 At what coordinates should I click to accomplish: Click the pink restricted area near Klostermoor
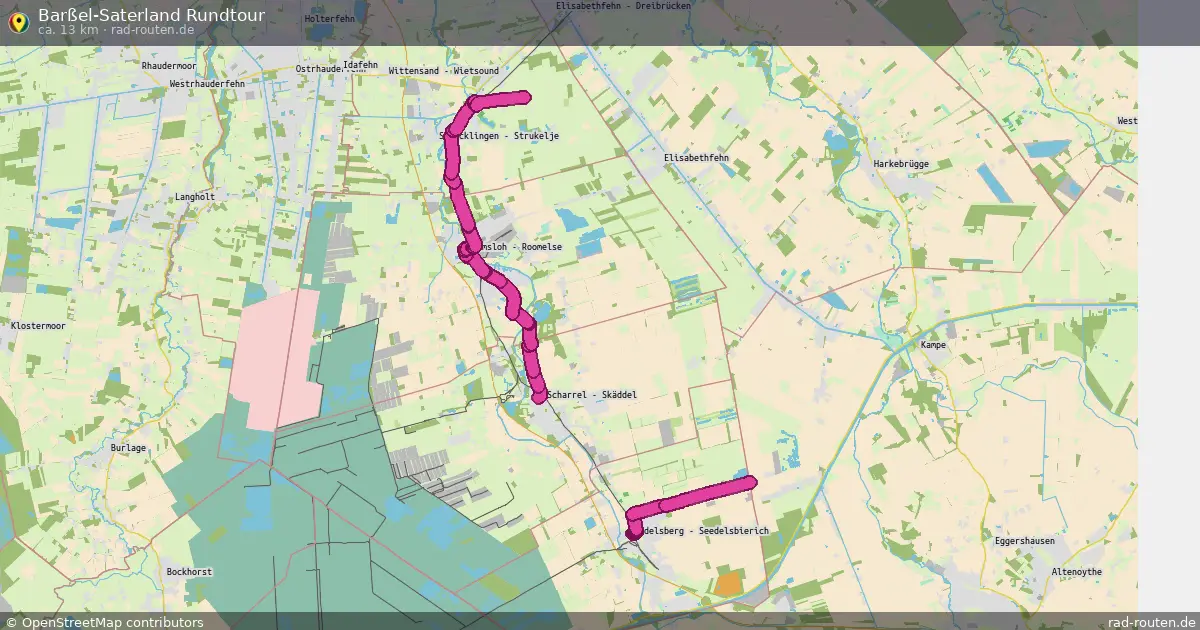tap(275, 360)
